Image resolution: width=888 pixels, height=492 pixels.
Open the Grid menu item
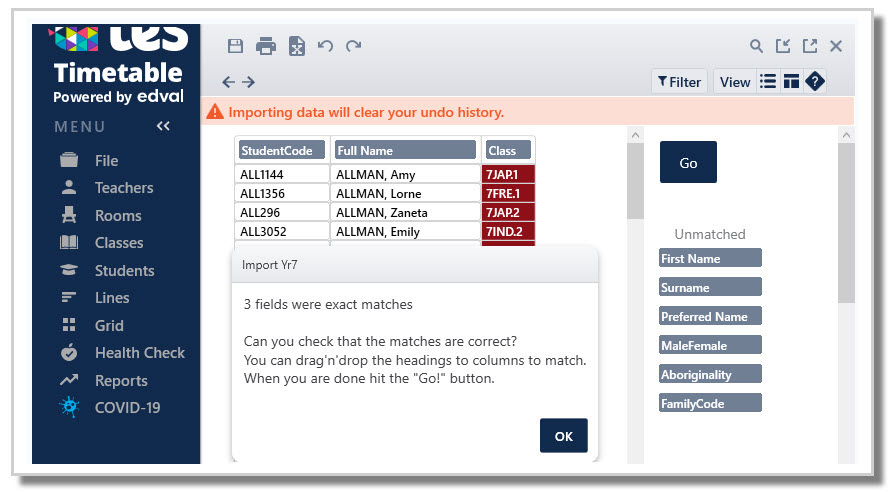click(109, 326)
